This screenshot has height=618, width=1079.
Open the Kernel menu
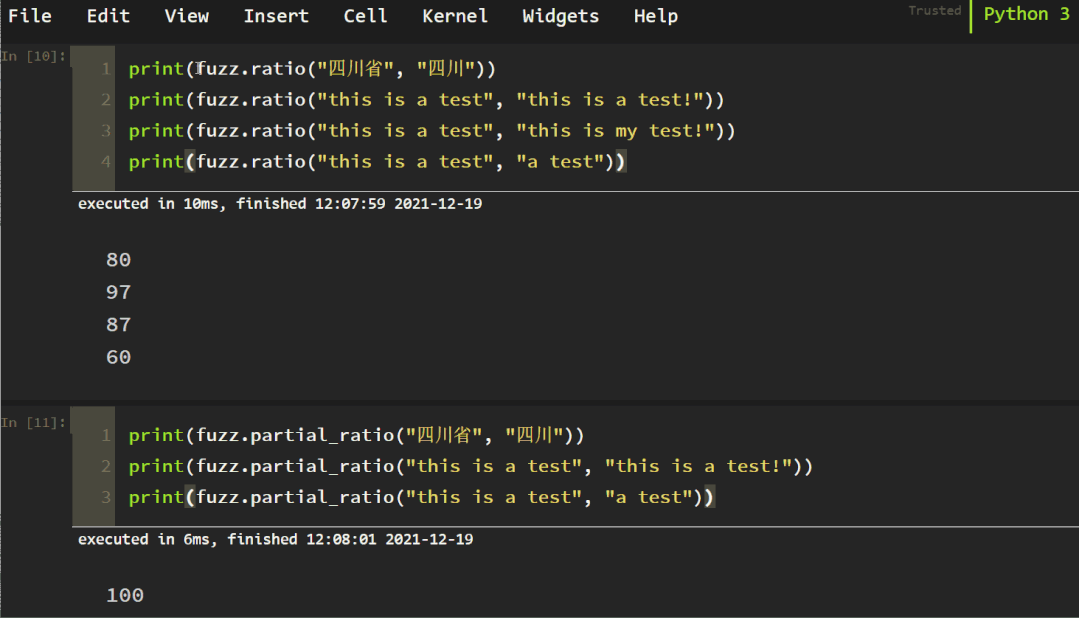coord(455,16)
